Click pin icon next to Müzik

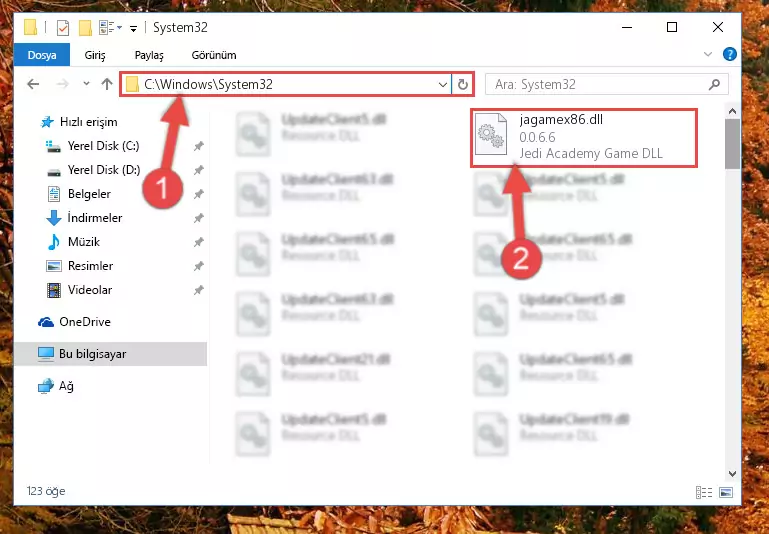[x=198, y=242]
